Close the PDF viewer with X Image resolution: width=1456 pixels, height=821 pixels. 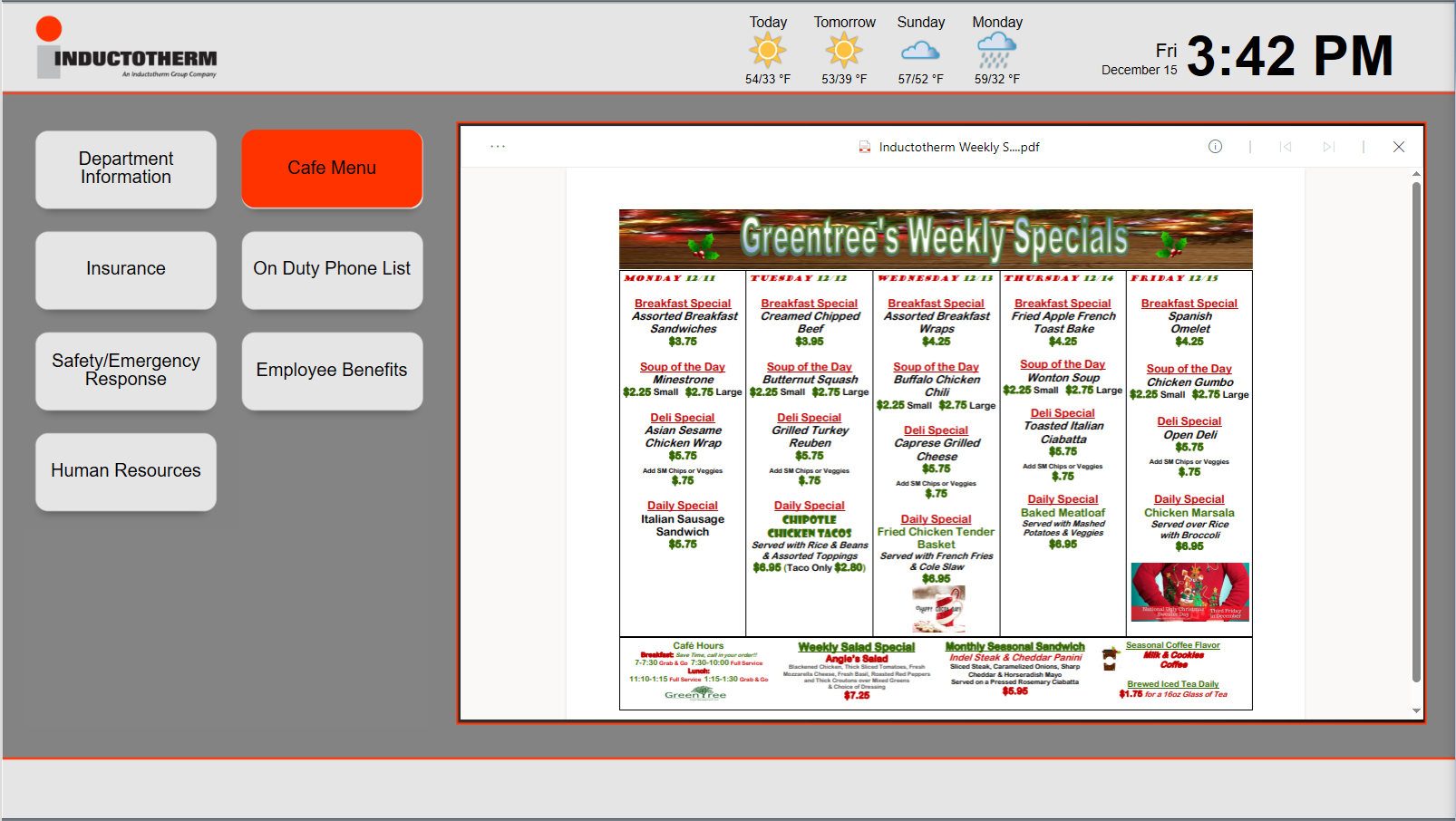[x=1398, y=147]
